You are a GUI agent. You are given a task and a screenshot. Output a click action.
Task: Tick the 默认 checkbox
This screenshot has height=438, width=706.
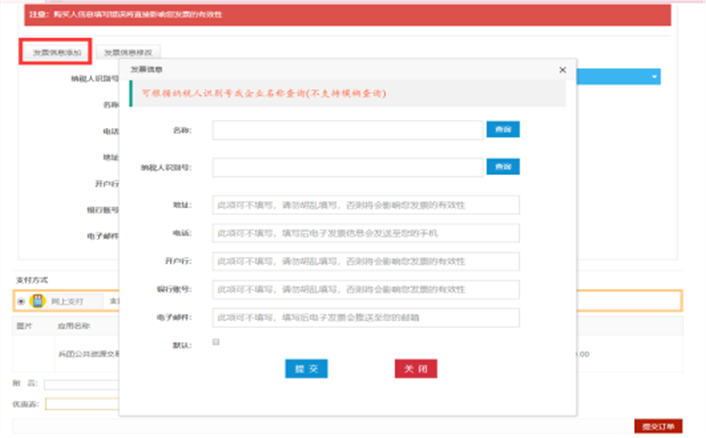[x=216, y=342]
